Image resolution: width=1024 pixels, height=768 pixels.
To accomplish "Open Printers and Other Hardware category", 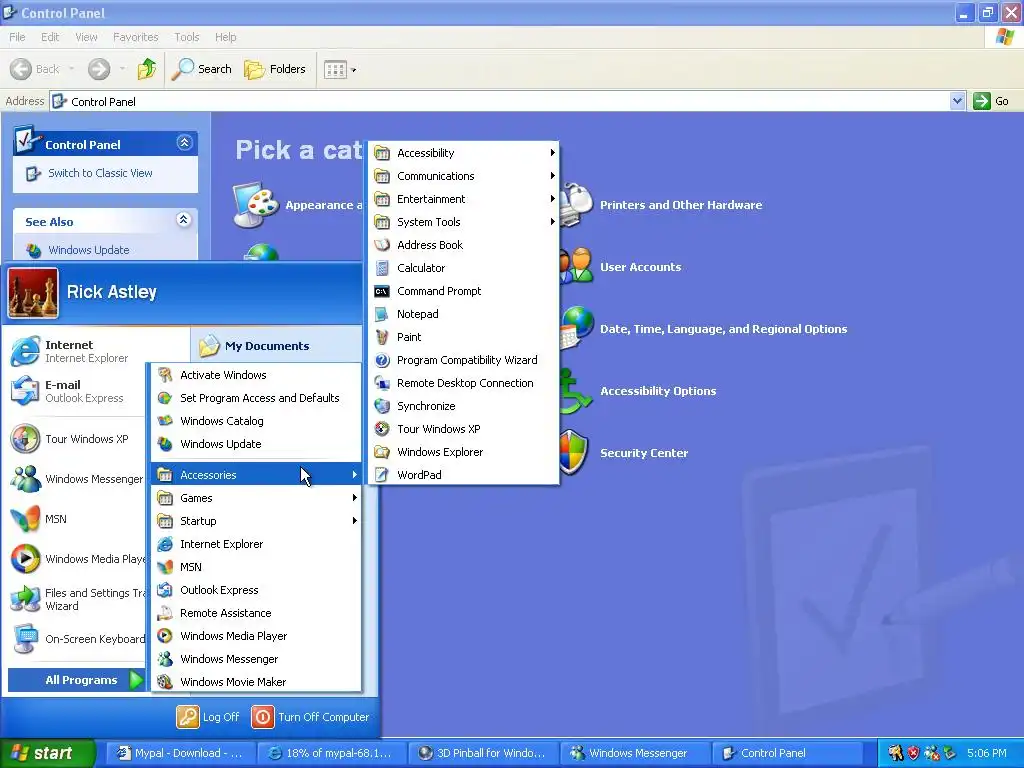I will (662, 204).
